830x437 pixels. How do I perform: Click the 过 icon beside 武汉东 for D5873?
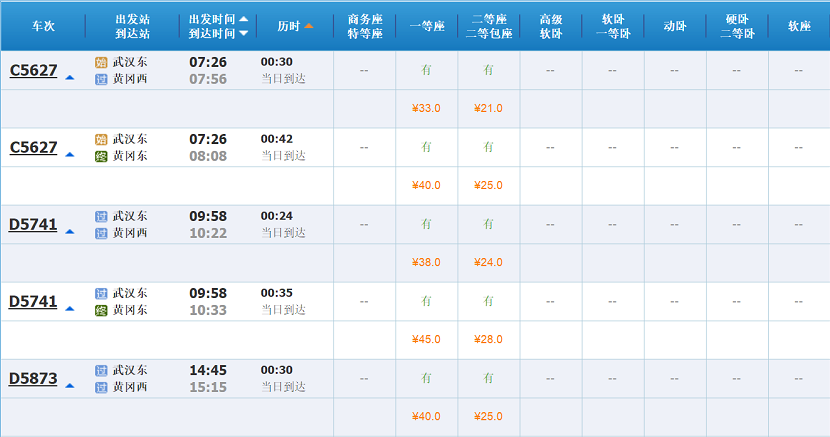click(101, 370)
